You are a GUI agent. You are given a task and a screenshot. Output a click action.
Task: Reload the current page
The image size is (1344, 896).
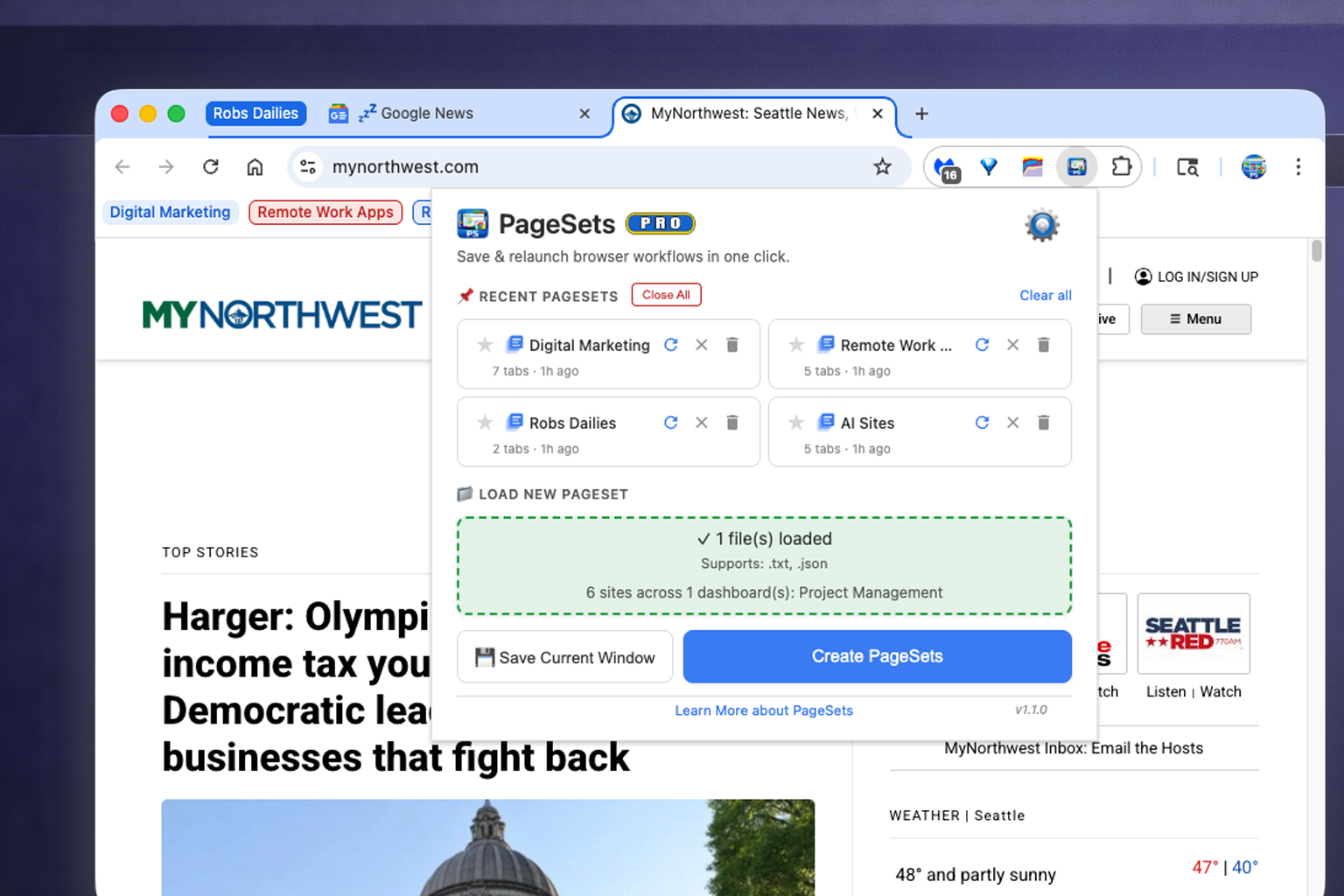click(211, 166)
